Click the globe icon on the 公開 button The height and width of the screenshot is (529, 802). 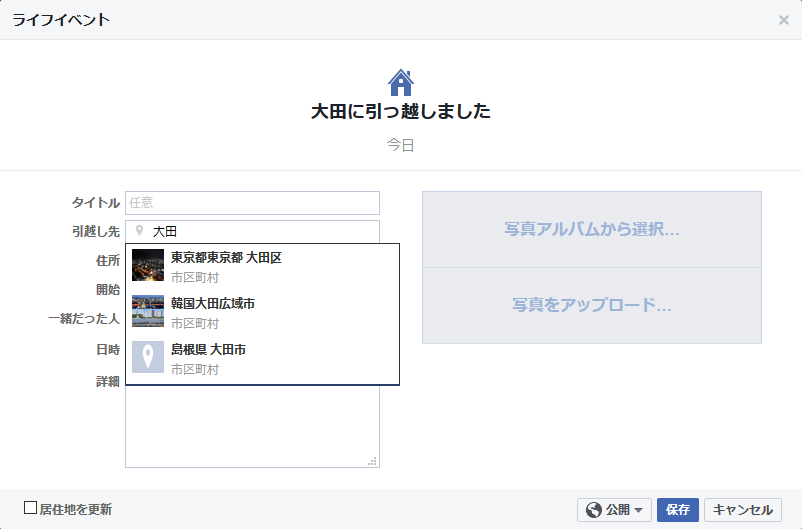point(593,510)
